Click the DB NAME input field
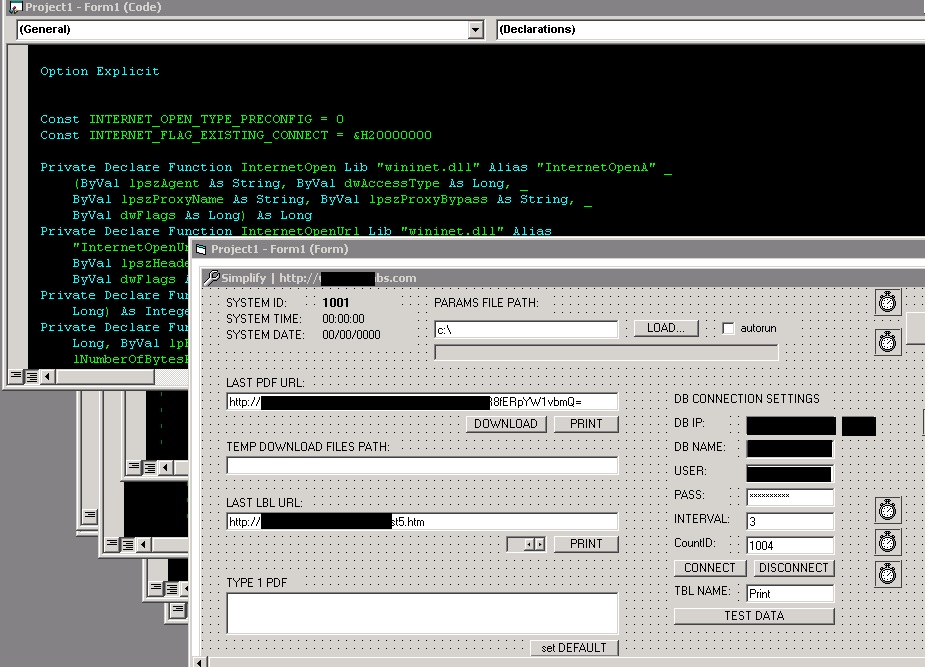Screen dimensions: 925x667 tap(790, 449)
